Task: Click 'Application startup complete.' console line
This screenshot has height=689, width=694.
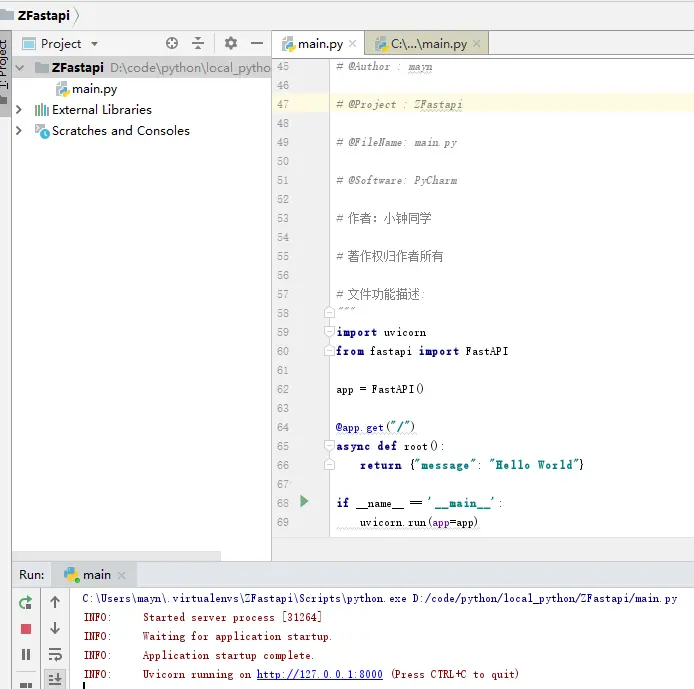Action: click(x=228, y=655)
